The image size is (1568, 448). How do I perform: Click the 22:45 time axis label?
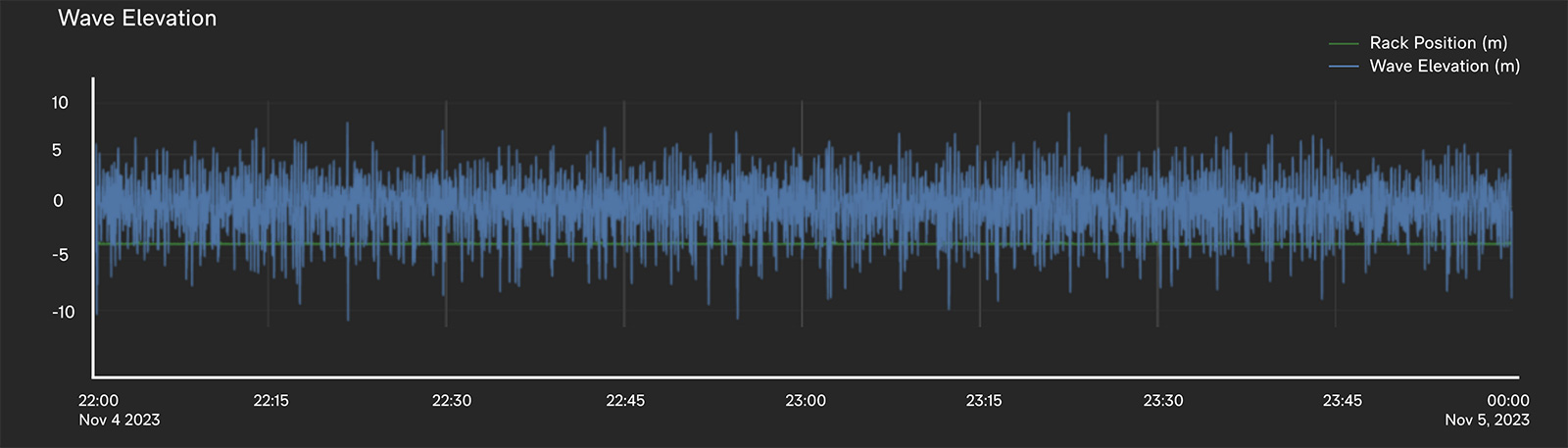click(625, 401)
